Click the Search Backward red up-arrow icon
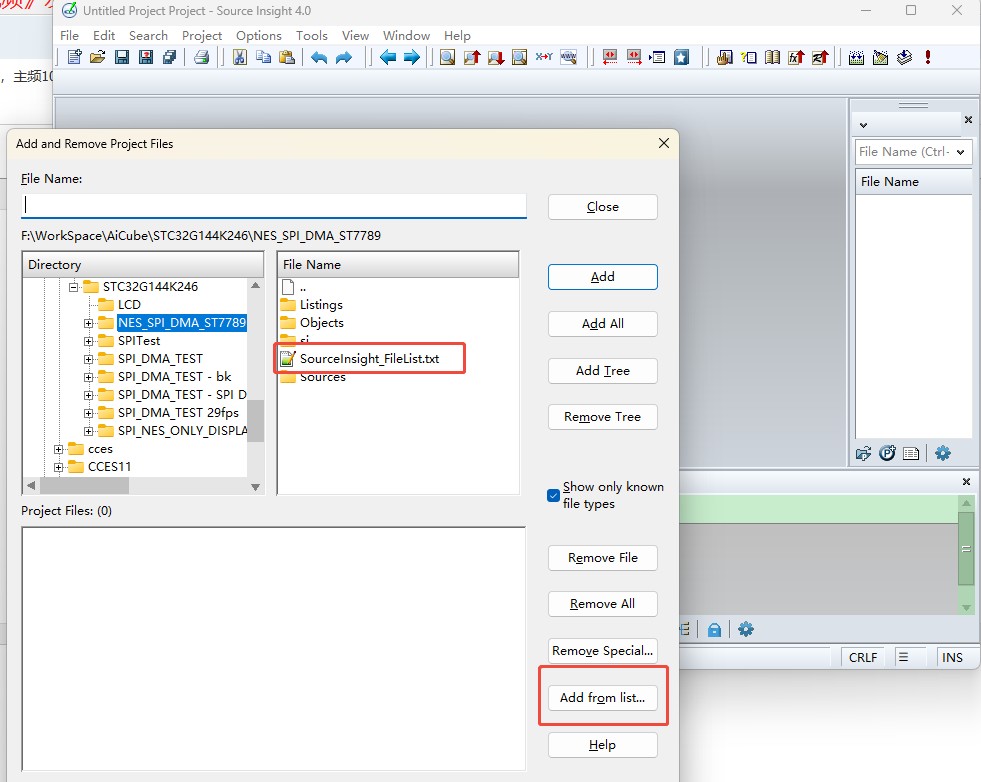Viewport: 981px width, 782px height. pyautogui.click(x=472, y=58)
